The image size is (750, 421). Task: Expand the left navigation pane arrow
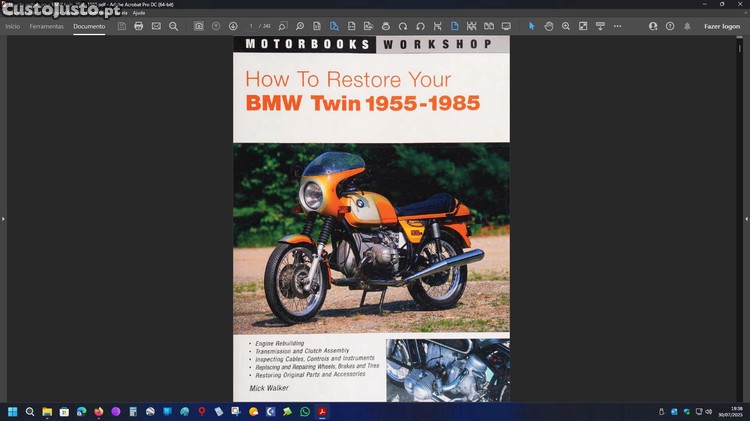point(3,218)
